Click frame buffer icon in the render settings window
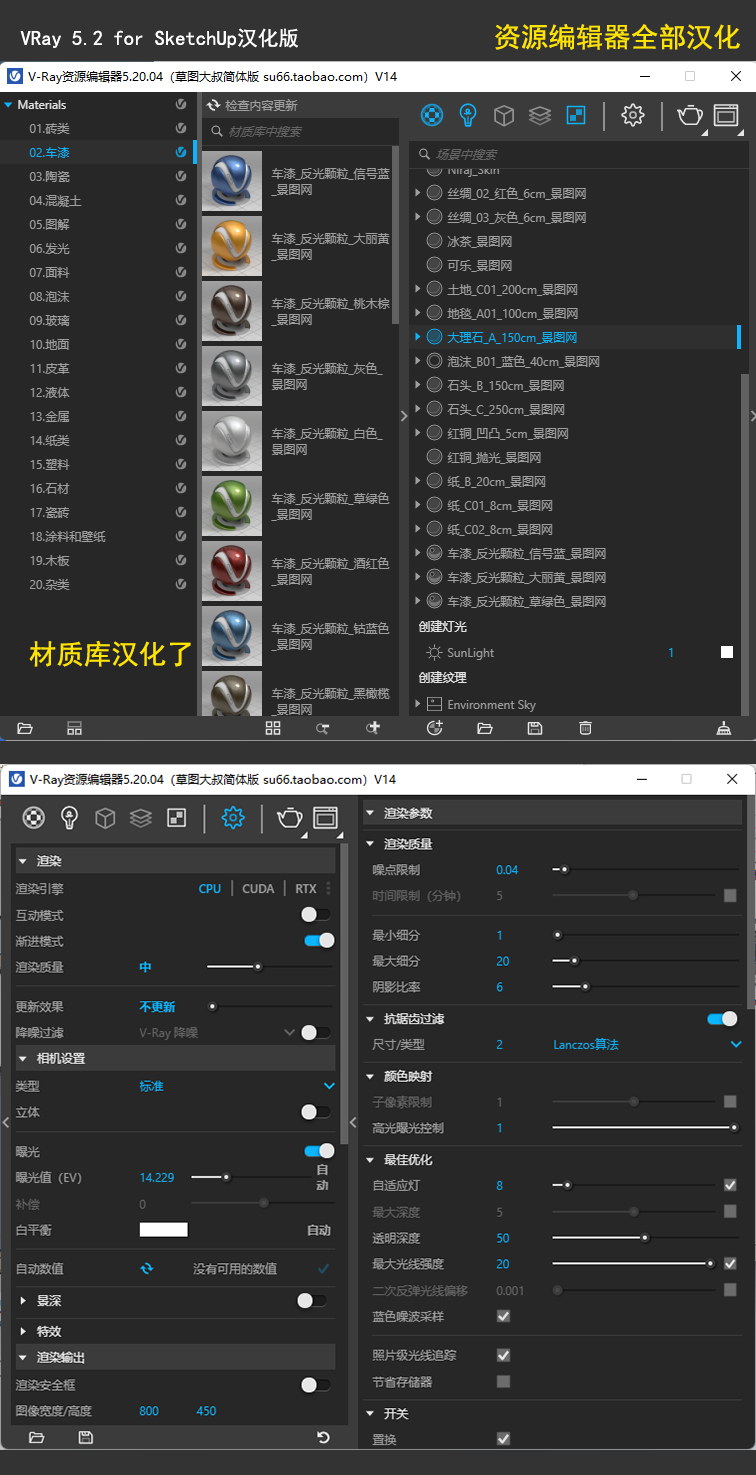The width and height of the screenshot is (756, 1475). click(325, 818)
